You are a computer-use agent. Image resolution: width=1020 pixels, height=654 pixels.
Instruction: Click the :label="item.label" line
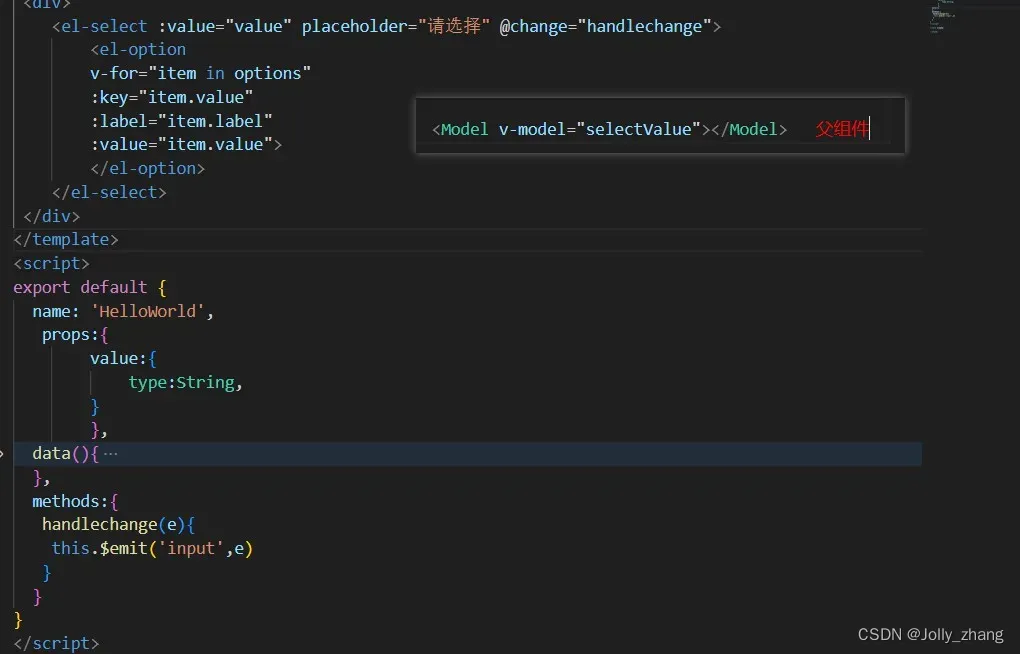[x=181, y=121]
